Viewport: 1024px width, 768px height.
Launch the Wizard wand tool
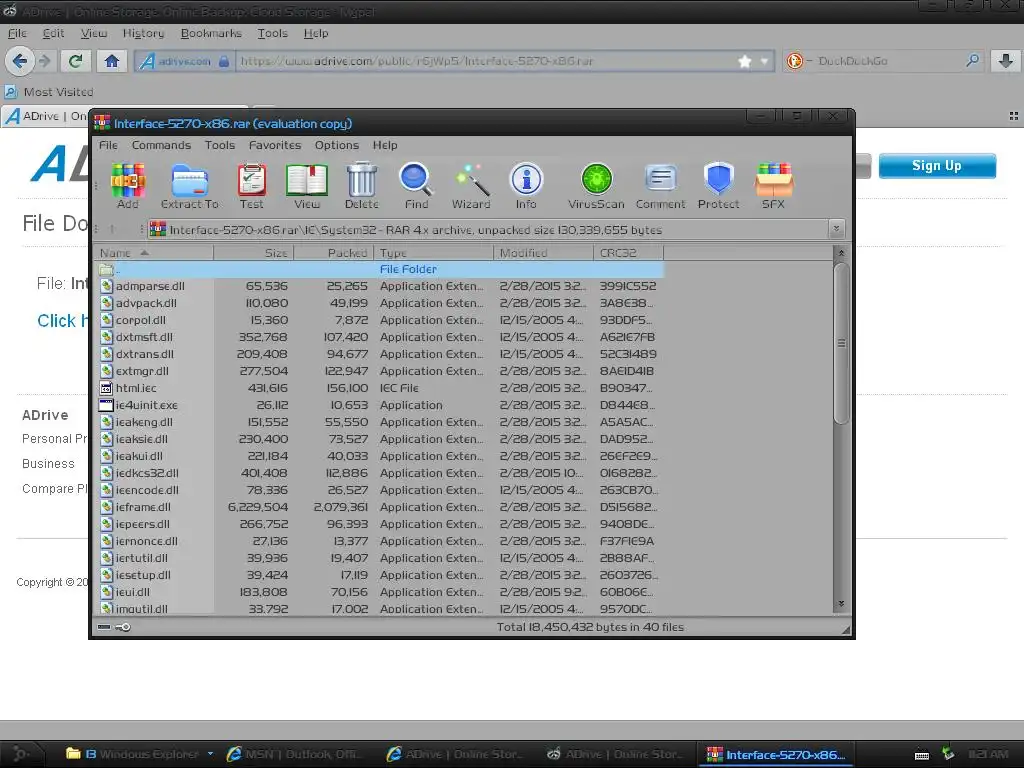tap(471, 185)
